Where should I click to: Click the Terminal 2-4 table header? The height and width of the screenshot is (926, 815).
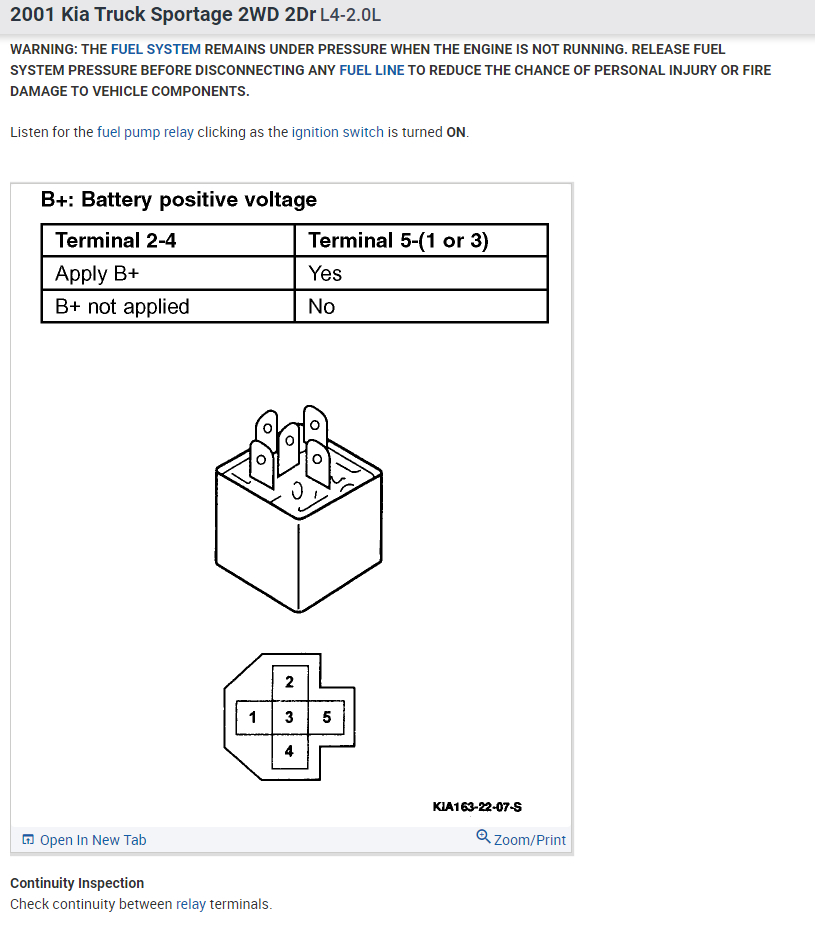tap(116, 240)
